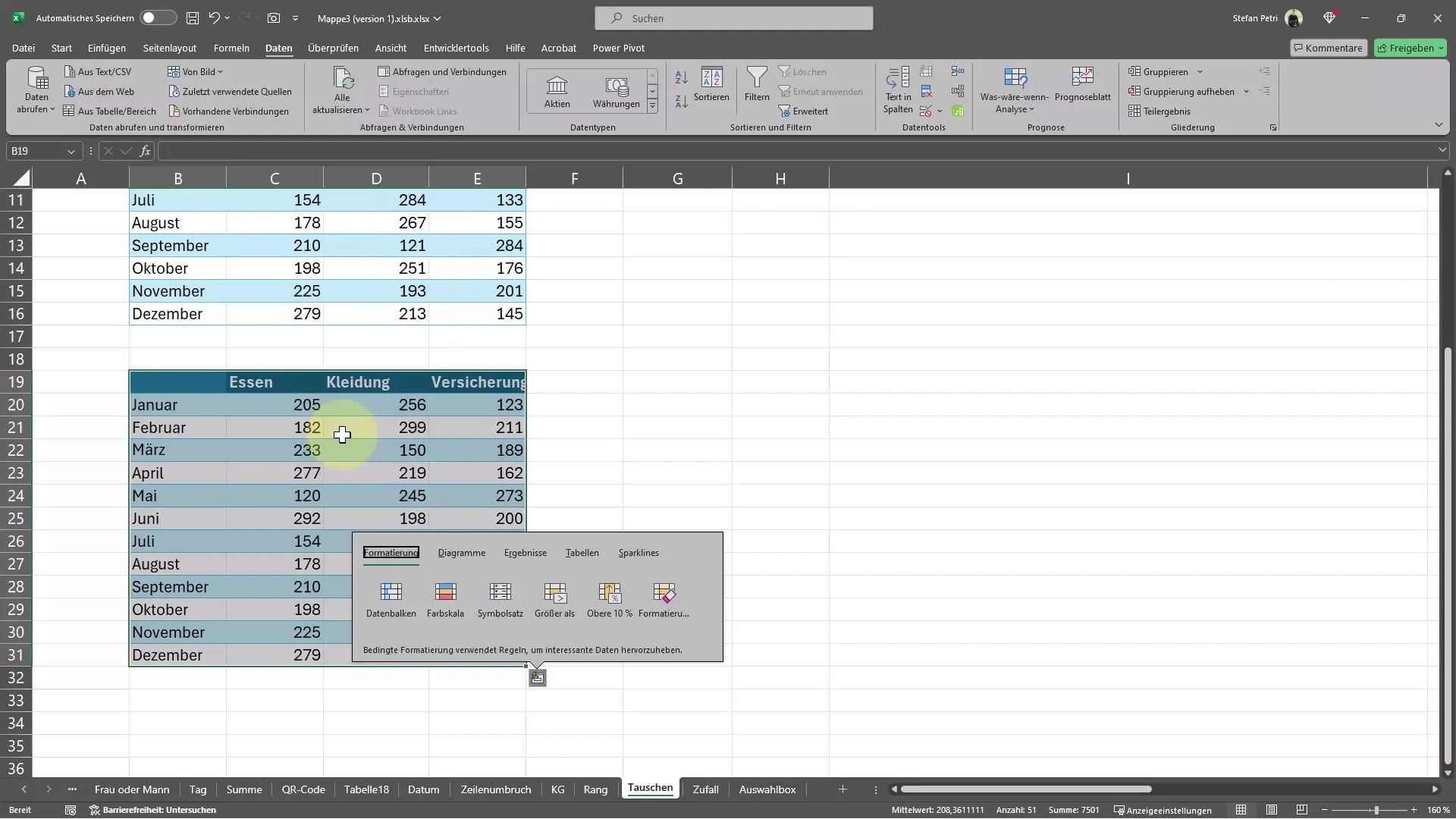Select the cell containing Februar
Viewport: 1456px width, 819px height.
pos(177,428)
